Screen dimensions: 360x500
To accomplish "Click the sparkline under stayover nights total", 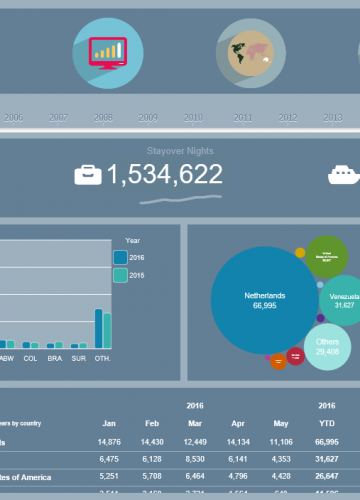I will [180, 199].
